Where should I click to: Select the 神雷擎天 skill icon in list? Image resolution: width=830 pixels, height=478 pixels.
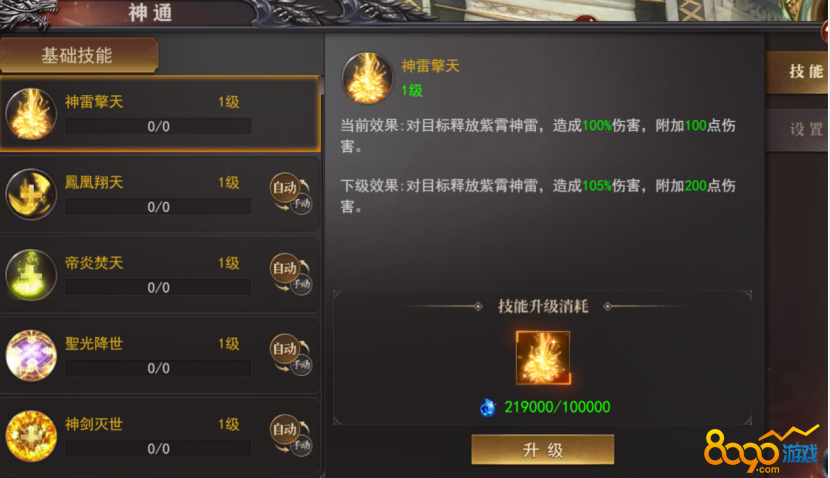31,114
